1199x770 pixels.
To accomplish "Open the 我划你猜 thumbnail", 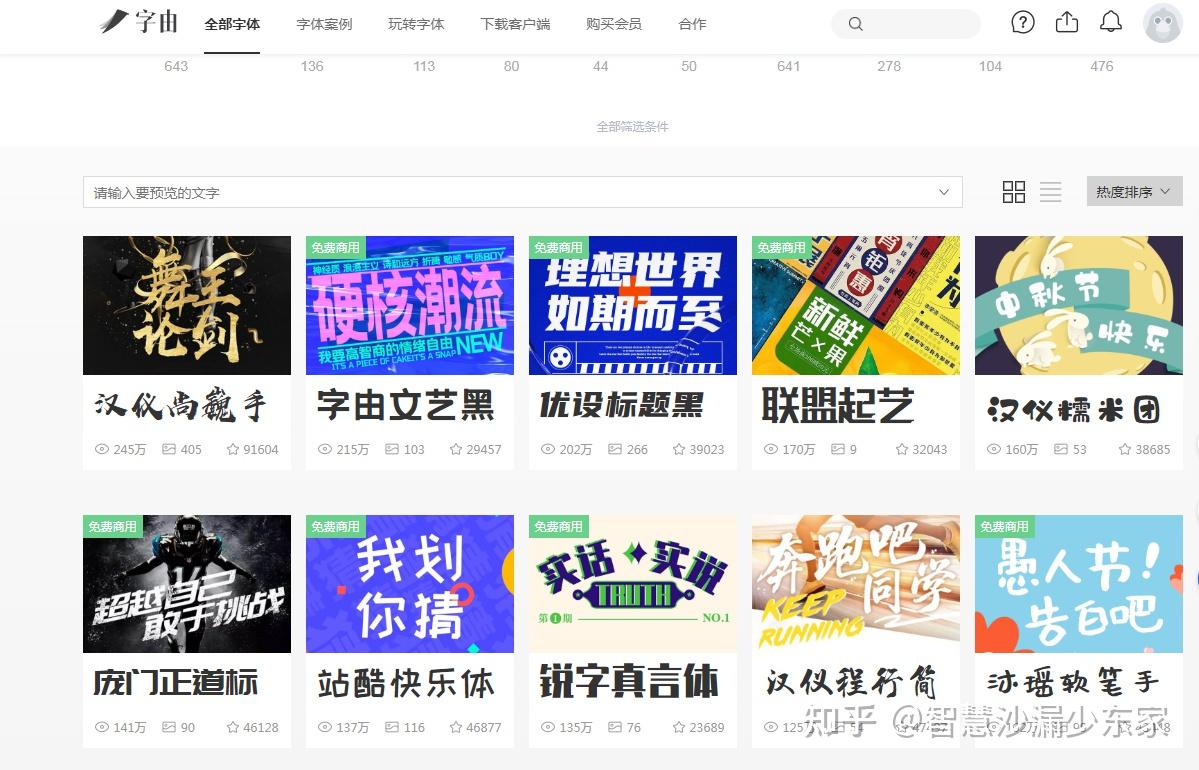I will click(410, 584).
